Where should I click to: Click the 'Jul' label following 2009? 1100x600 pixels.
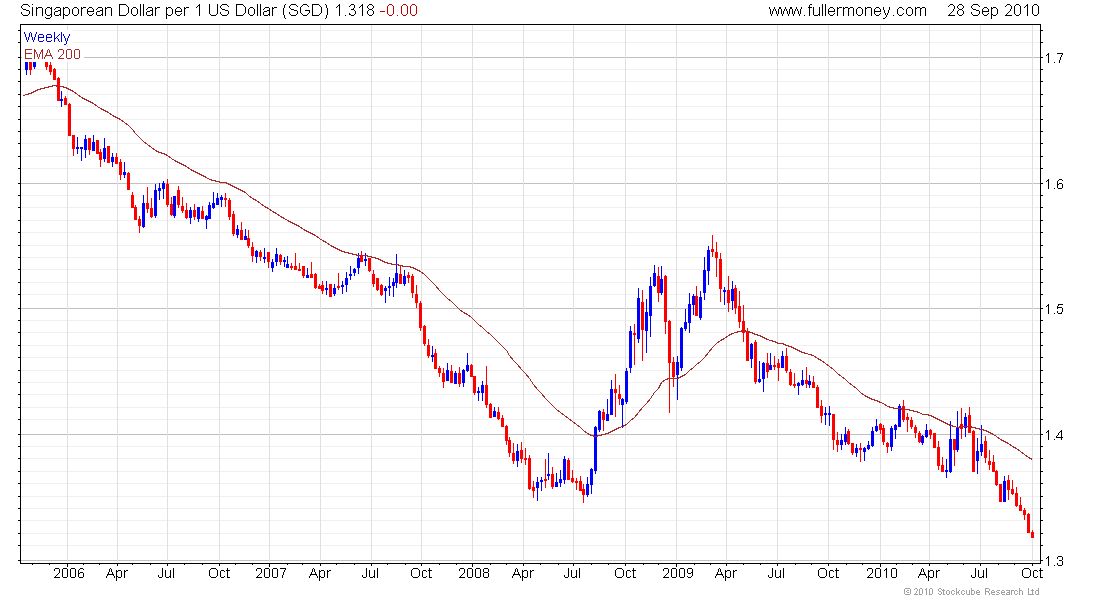(776, 573)
